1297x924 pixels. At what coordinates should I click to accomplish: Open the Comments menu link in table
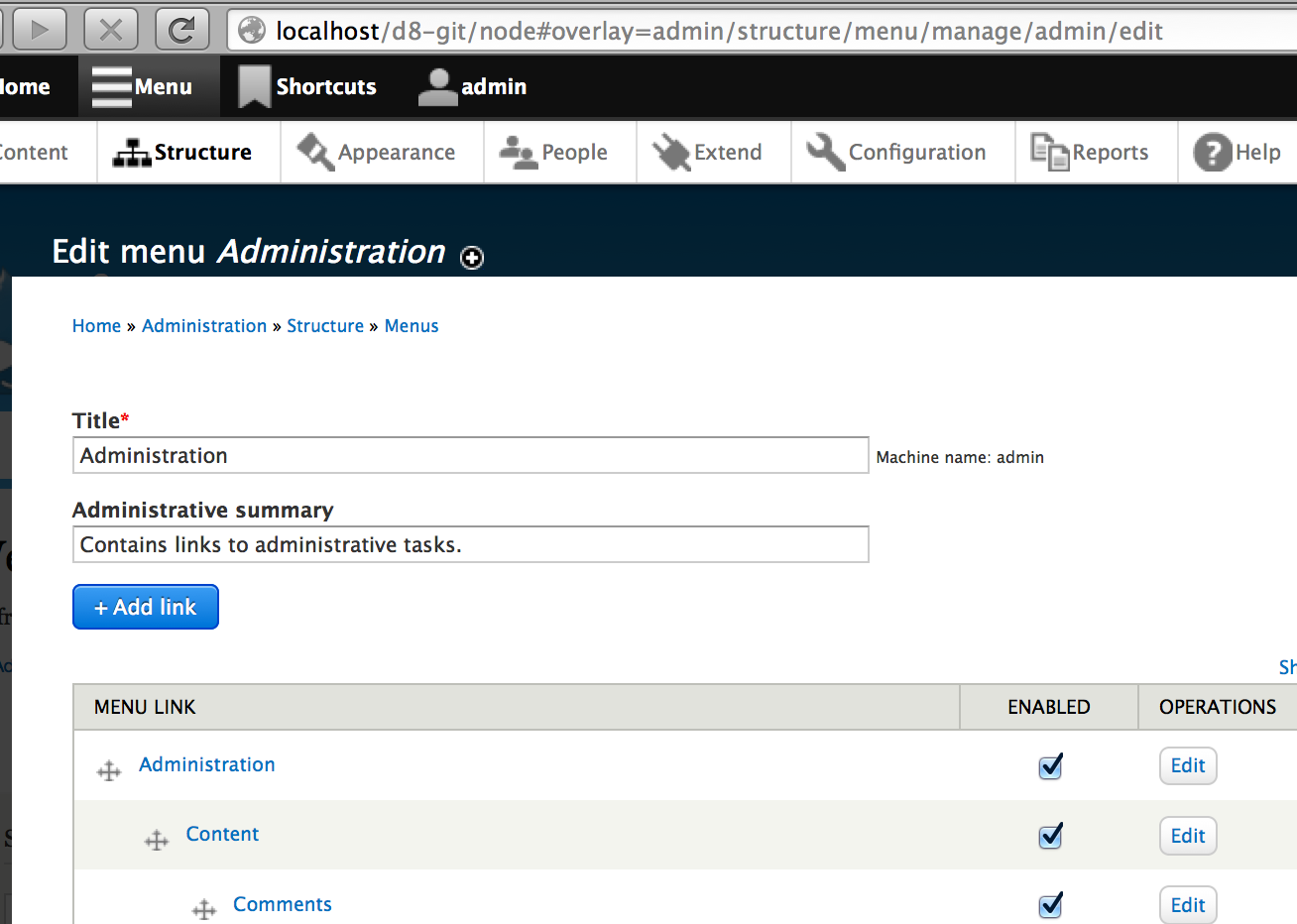tap(283, 904)
